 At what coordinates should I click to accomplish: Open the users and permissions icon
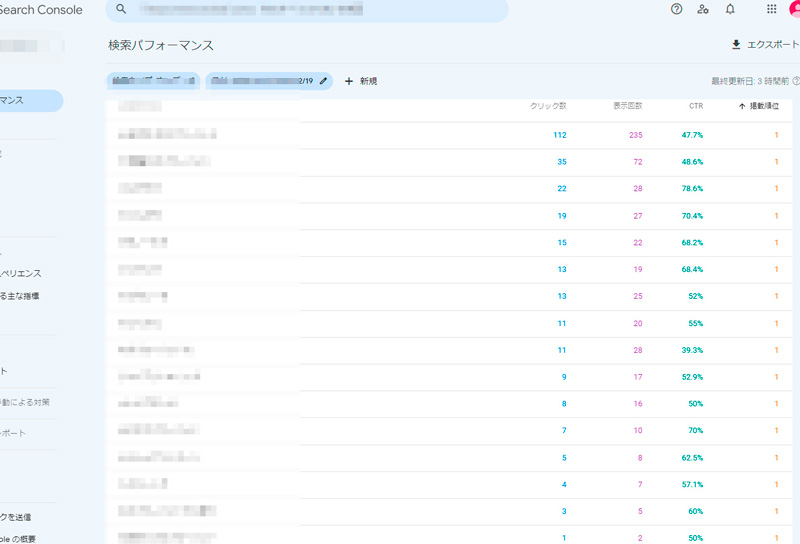pos(703,9)
